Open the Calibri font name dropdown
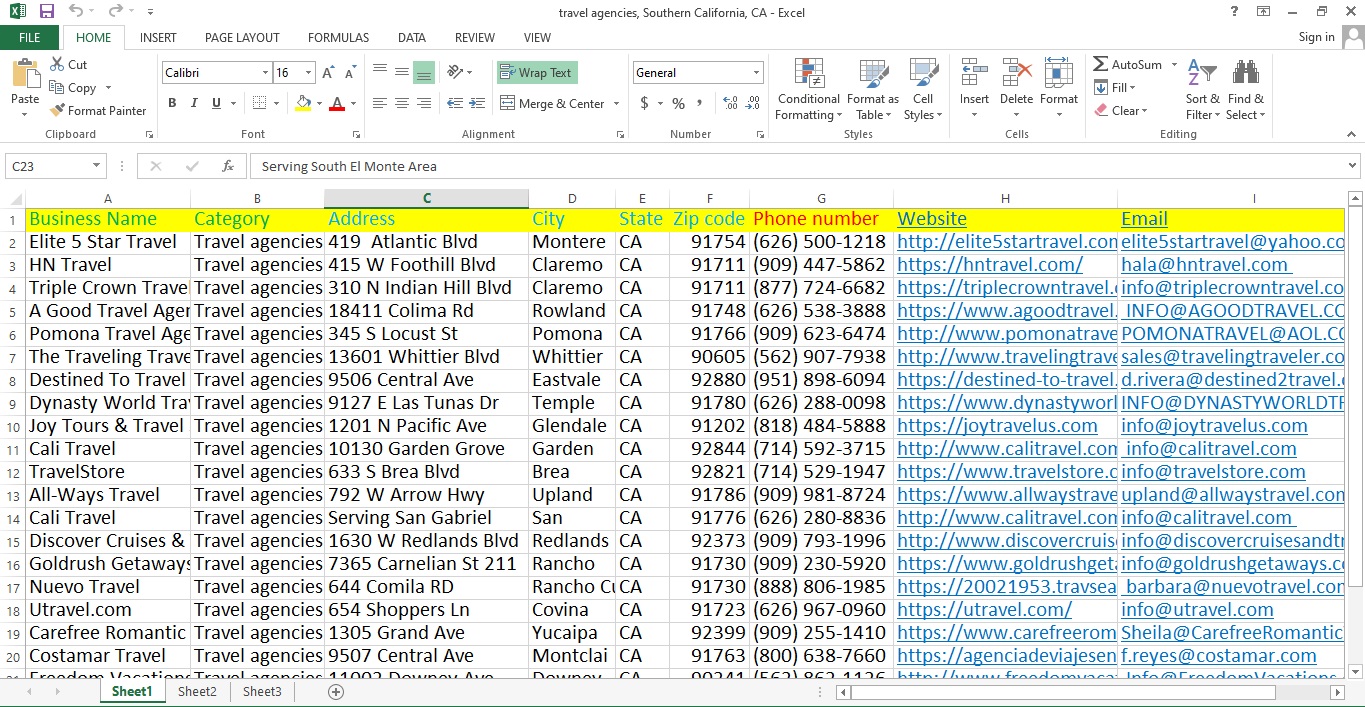The height and width of the screenshot is (707, 1365). tap(265, 73)
